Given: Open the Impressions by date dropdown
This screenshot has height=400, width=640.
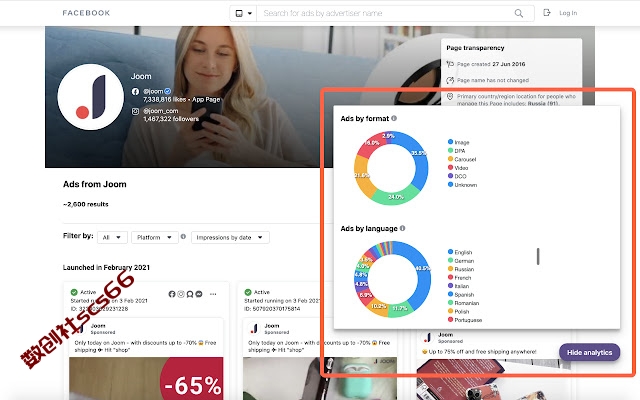Looking at the screenshot, I should point(230,237).
